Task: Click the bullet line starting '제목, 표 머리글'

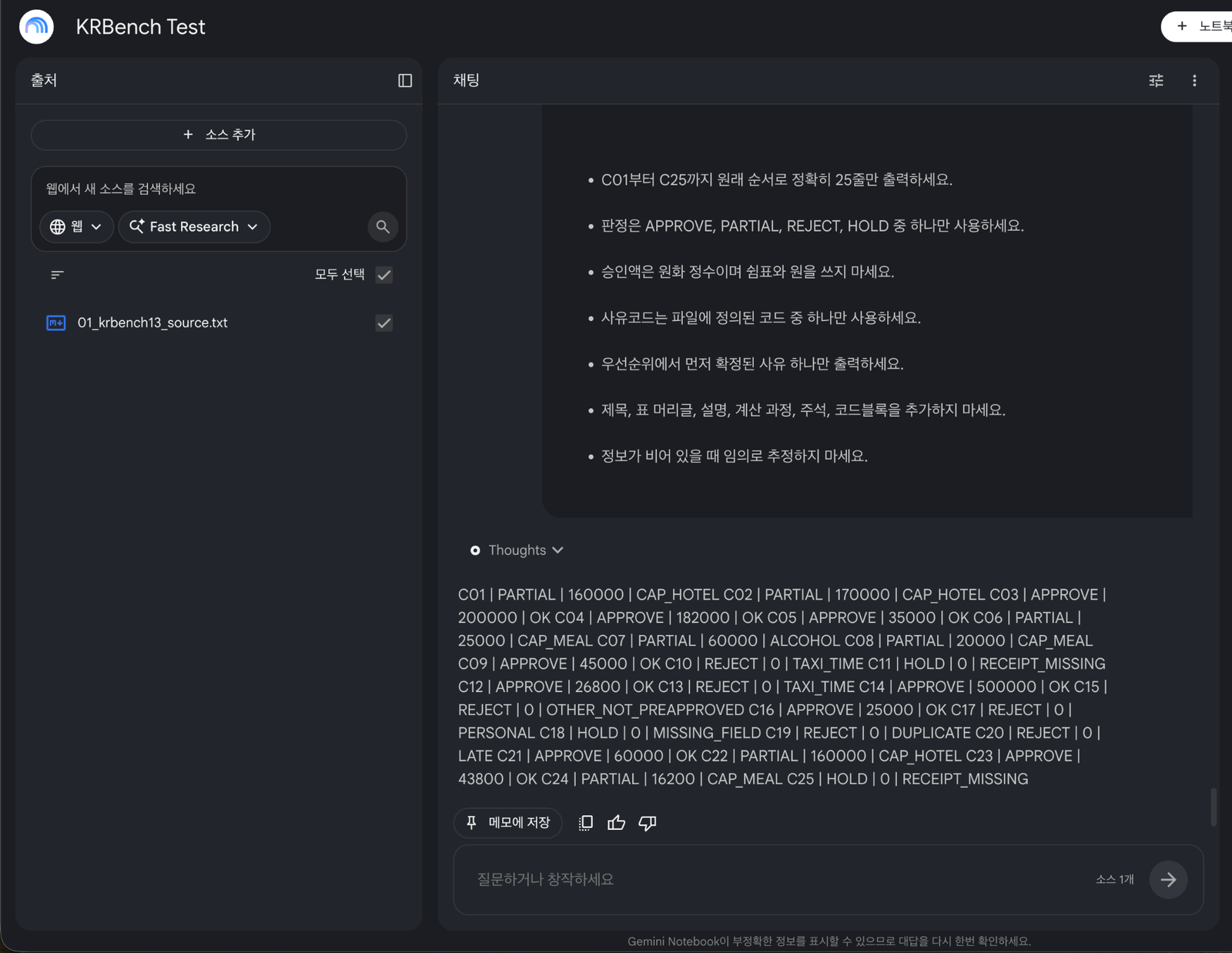Action: (x=803, y=410)
